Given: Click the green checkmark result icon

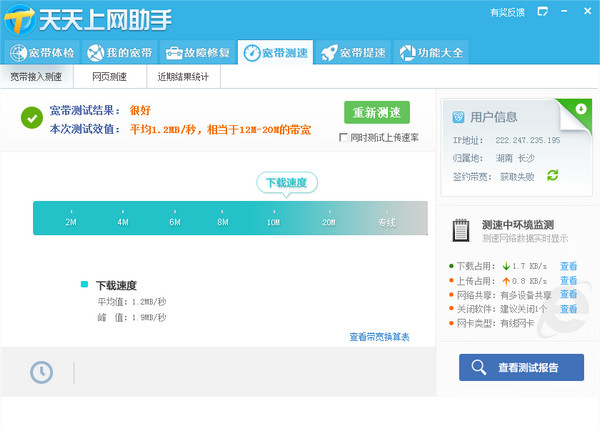Looking at the screenshot, I should [31, 118].
